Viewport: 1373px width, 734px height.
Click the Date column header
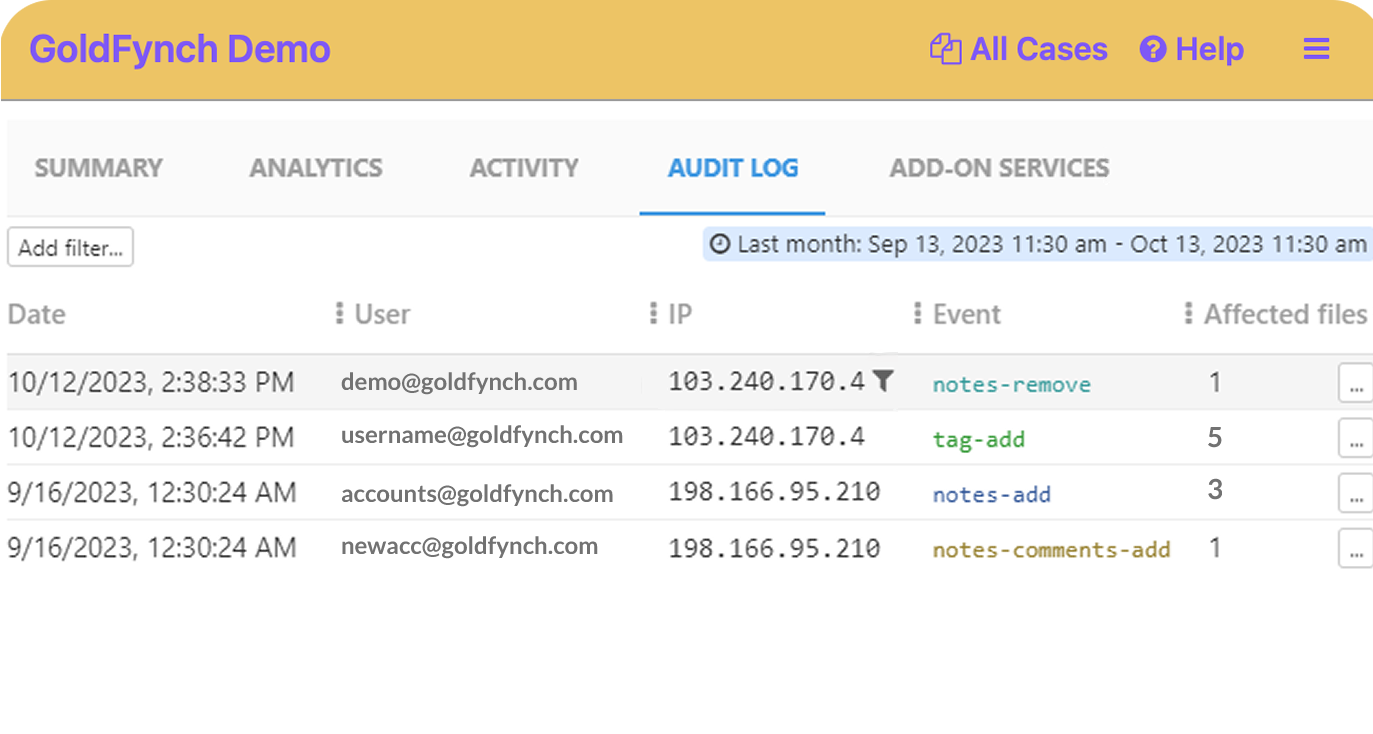(x=37, y=314)
